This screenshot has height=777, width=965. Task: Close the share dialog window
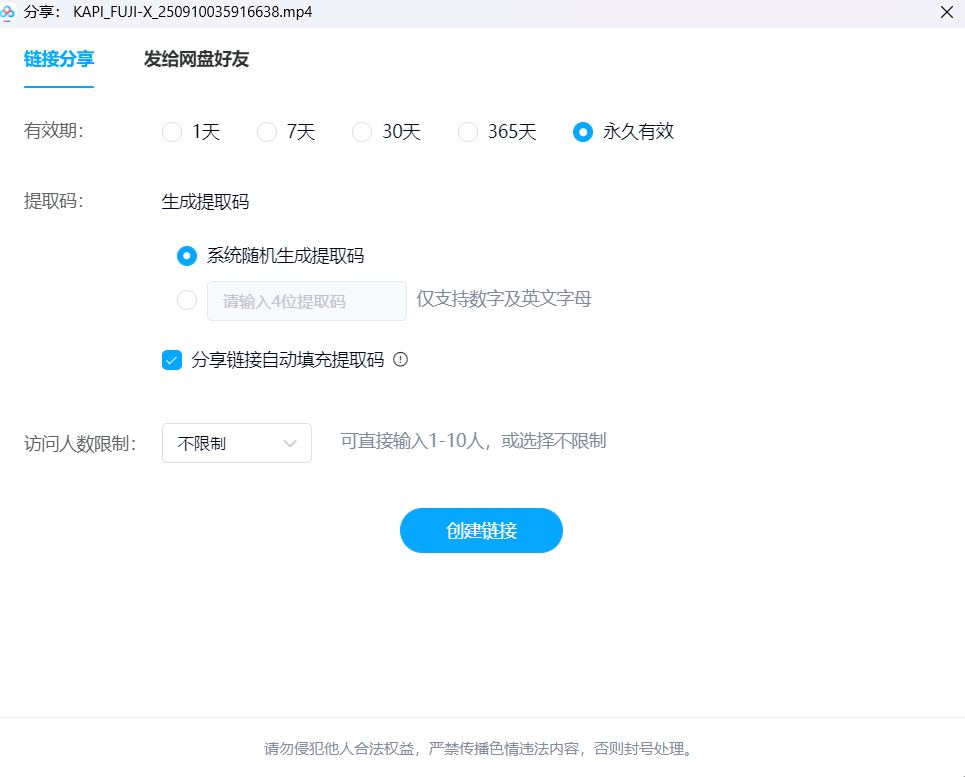point(946,12)
